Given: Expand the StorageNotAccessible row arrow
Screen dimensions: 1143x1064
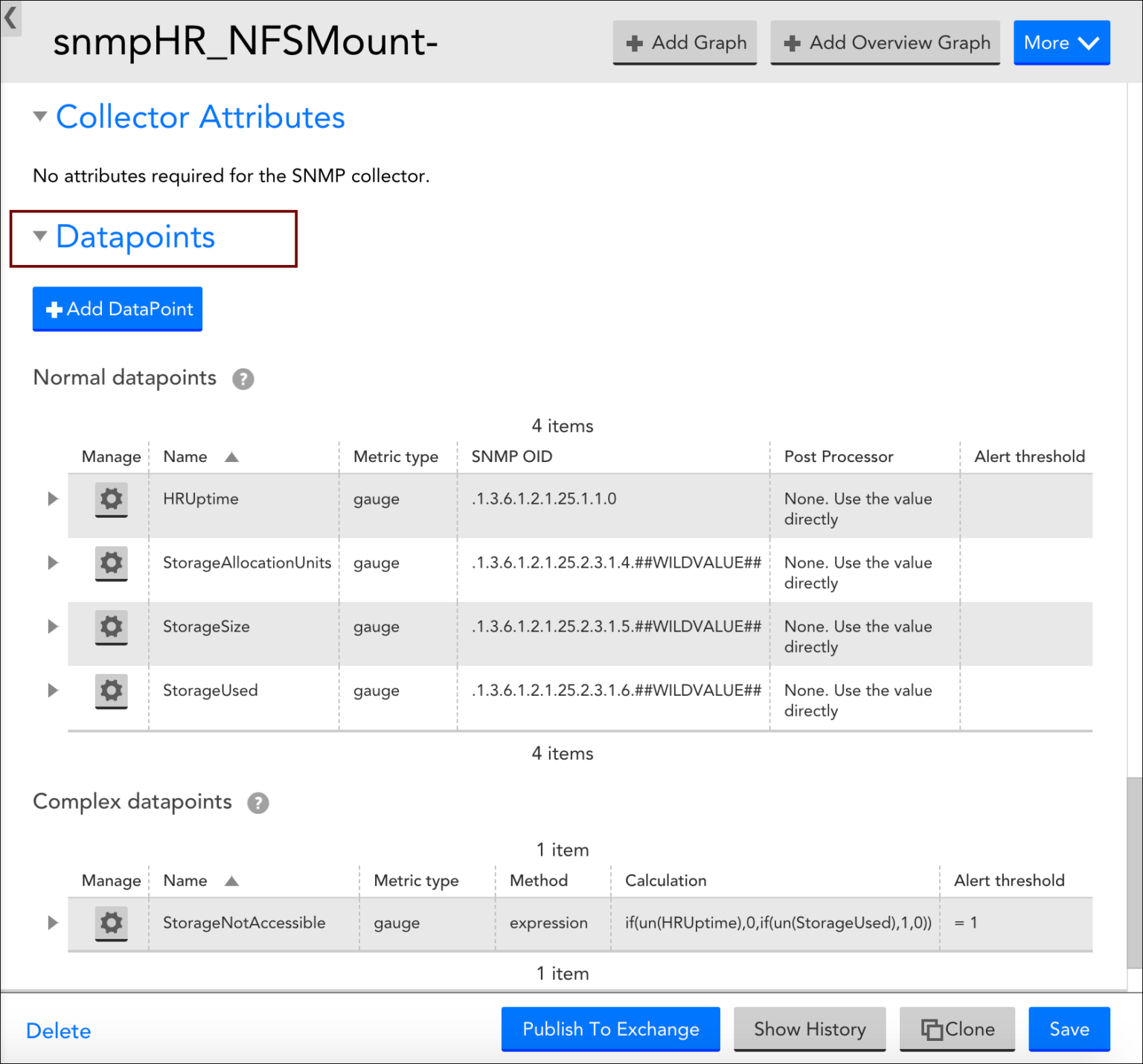Looking at the screenshot, I should click(x=53, y=923).
